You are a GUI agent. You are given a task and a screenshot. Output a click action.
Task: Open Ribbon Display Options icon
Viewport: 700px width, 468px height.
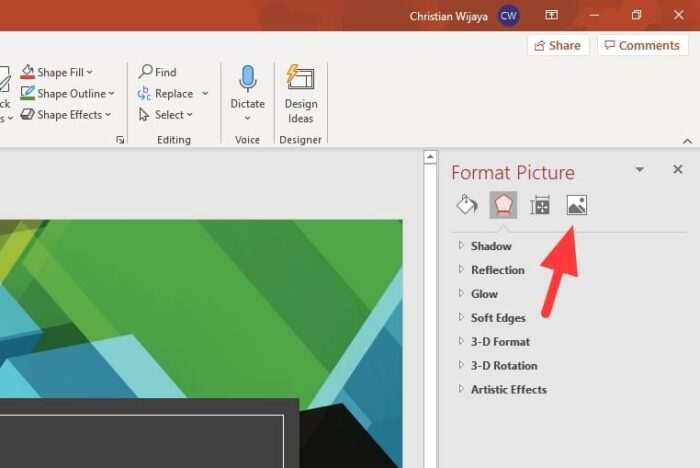pyautogui.click(x=551, y=15)
